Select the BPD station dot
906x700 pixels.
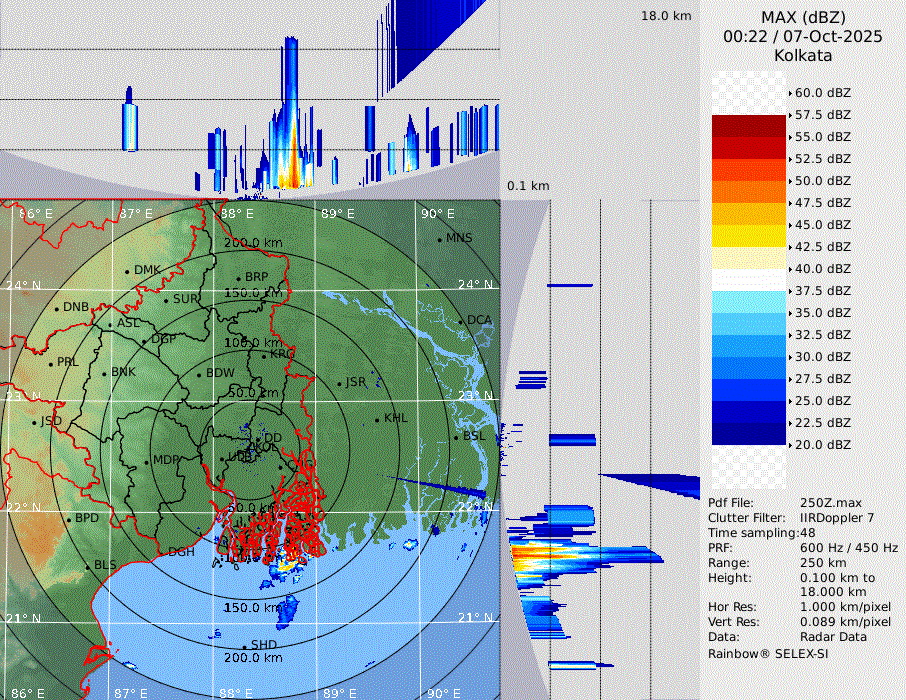69,519
